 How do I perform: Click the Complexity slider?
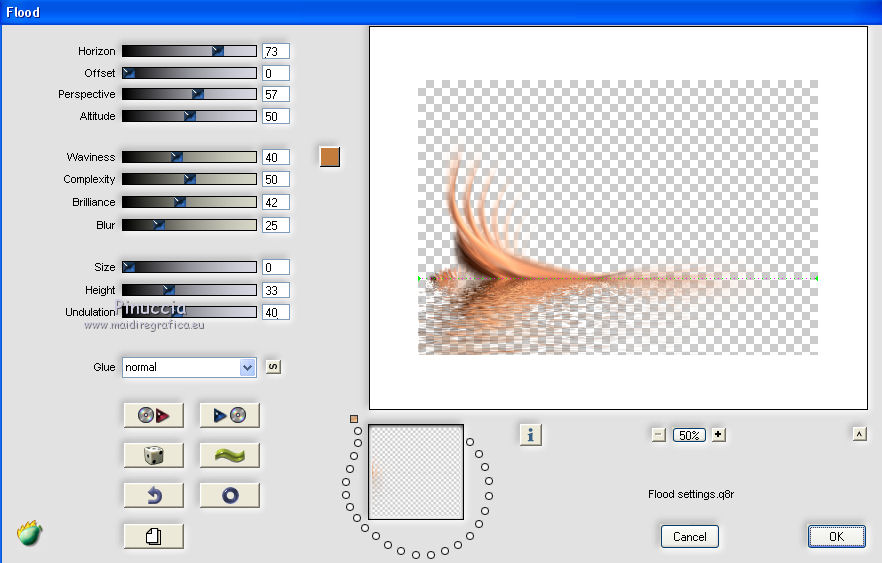pos(189,179)
